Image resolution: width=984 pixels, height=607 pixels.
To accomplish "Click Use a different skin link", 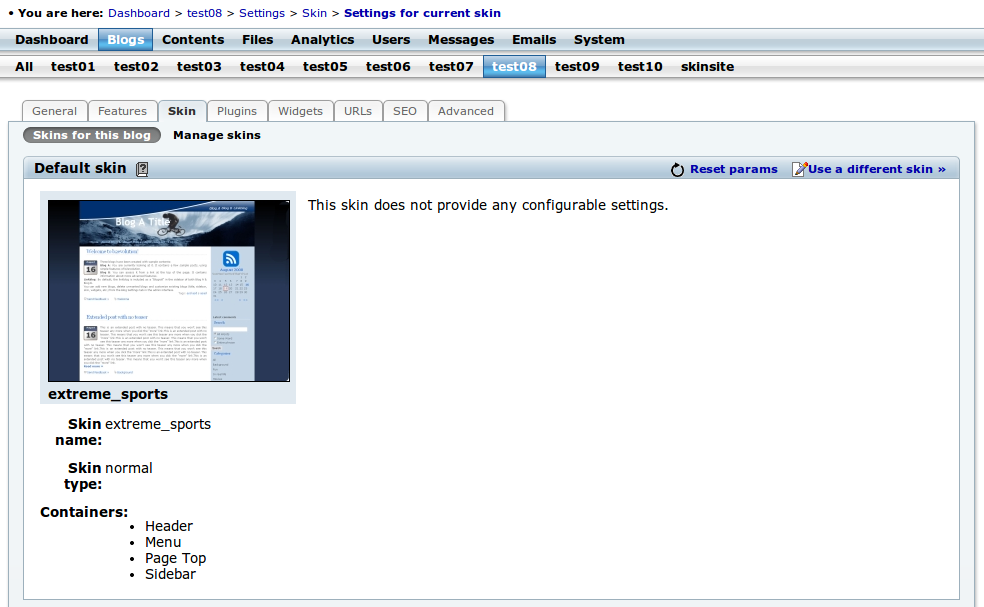I will coord(877,169).
